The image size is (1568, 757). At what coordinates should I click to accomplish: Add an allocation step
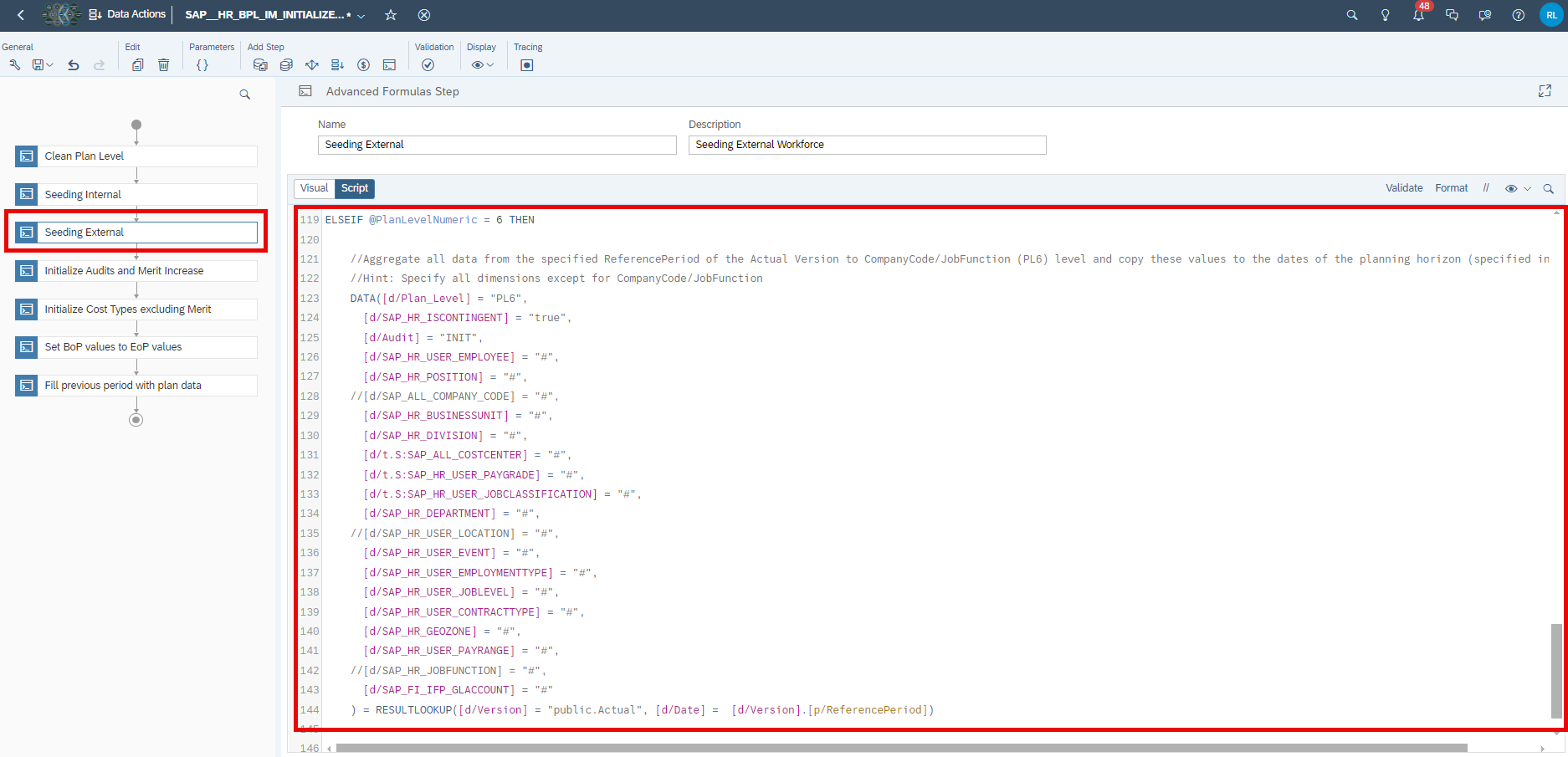[x=312, y=65]
